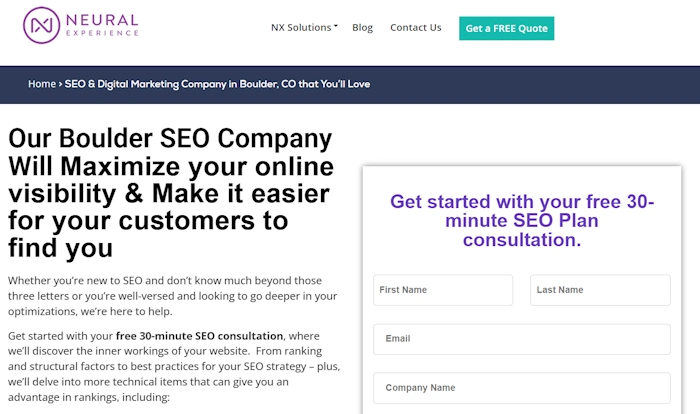The image size is (700, 414).
Task: Focus the First Name input field
Action: click(443, 290)
